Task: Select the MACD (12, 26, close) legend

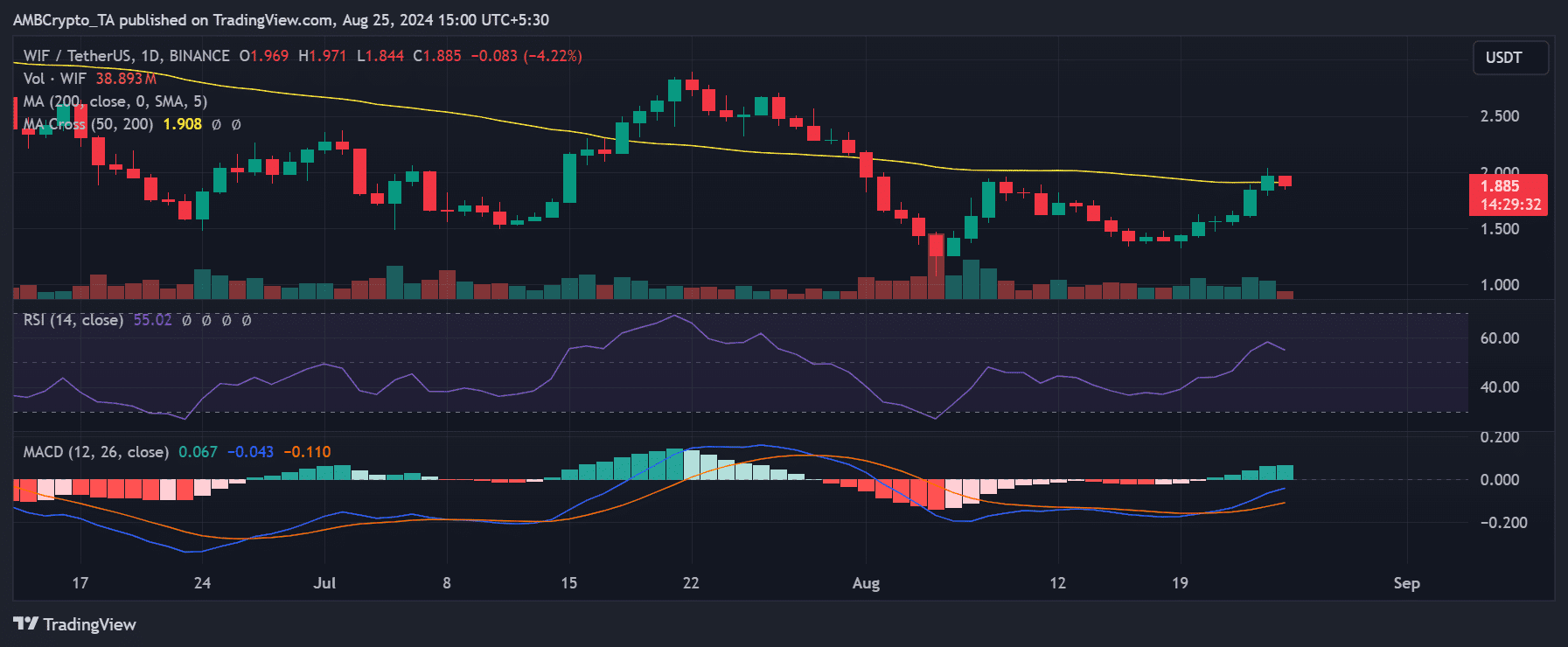Action: (96, 452)
